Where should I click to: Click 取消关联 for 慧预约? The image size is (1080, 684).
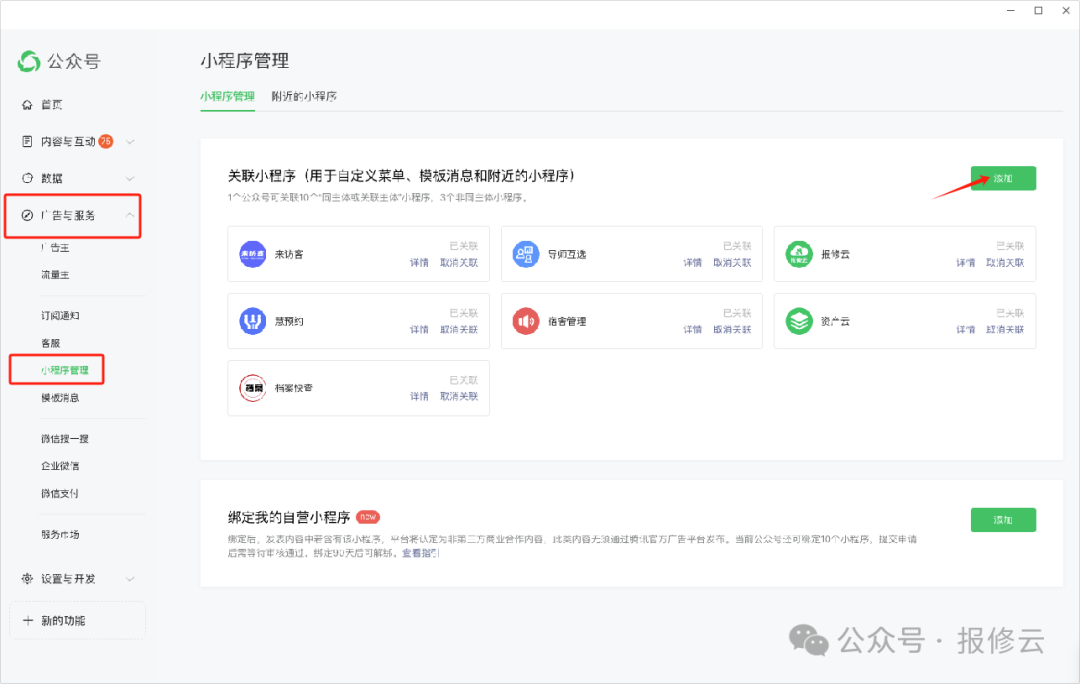(x=459, y=329)
